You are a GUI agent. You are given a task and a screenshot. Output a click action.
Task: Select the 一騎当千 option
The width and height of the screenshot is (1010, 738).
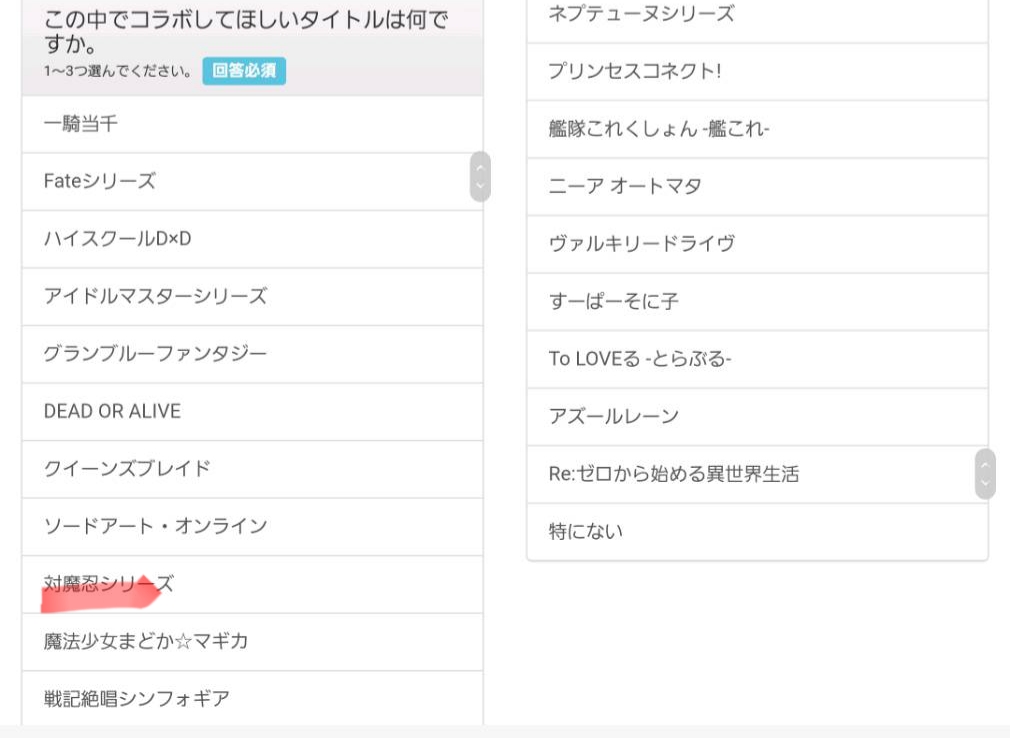[252, 125]
